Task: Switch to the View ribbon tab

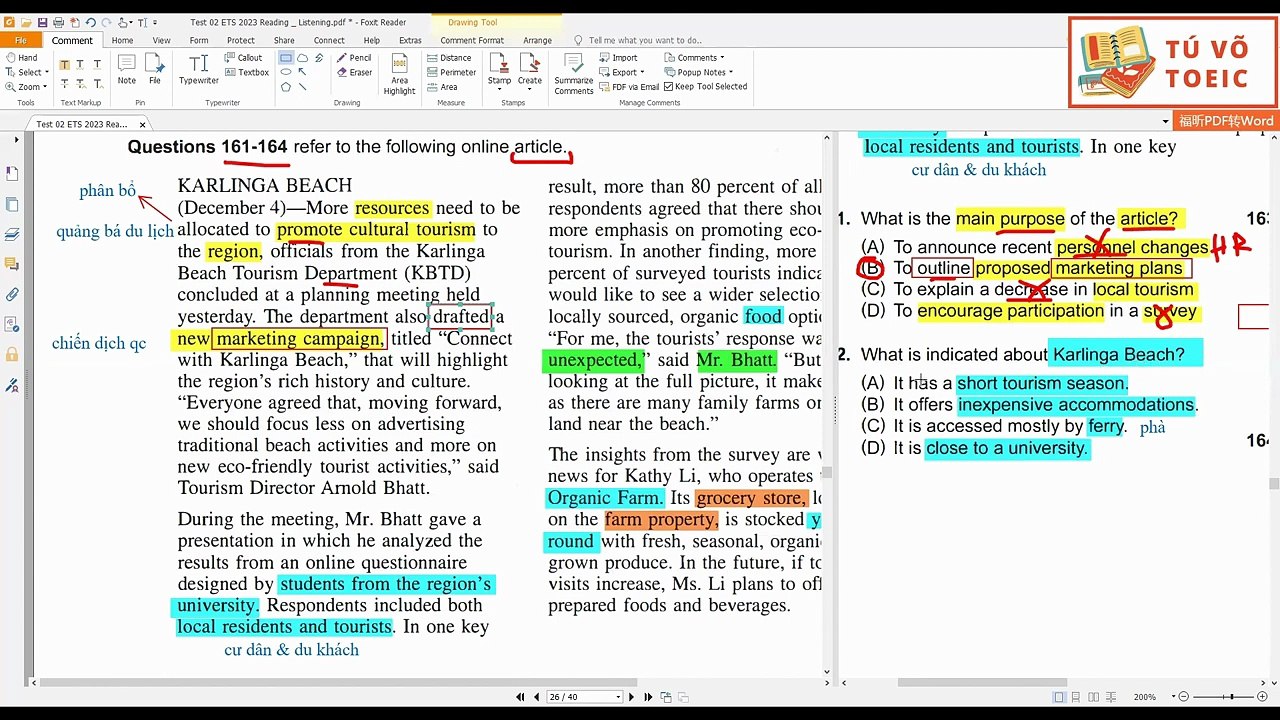Action: click(x=161, y=40)
